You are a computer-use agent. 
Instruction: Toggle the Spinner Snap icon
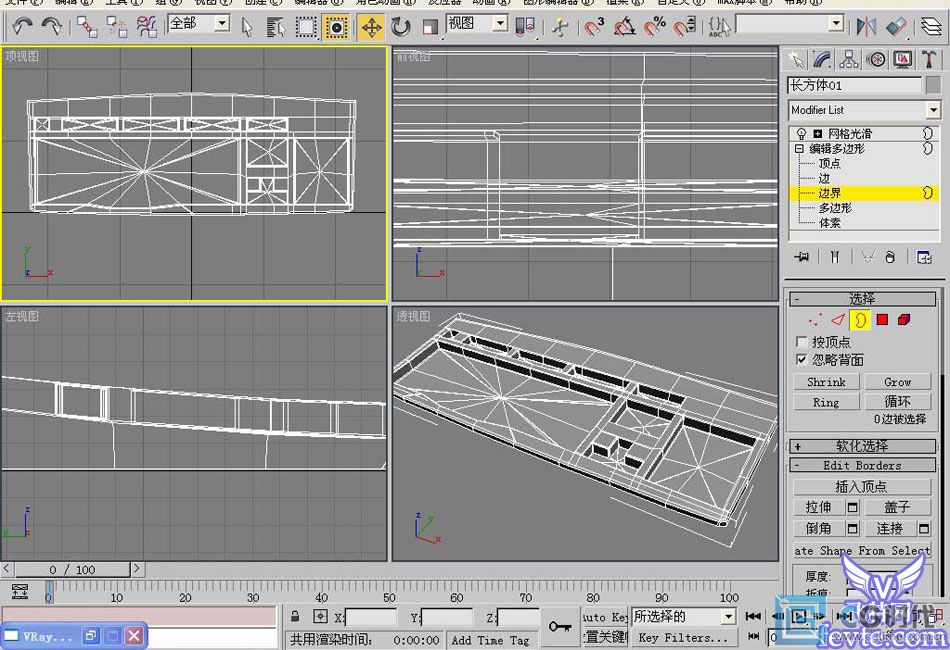click(685, 27)
